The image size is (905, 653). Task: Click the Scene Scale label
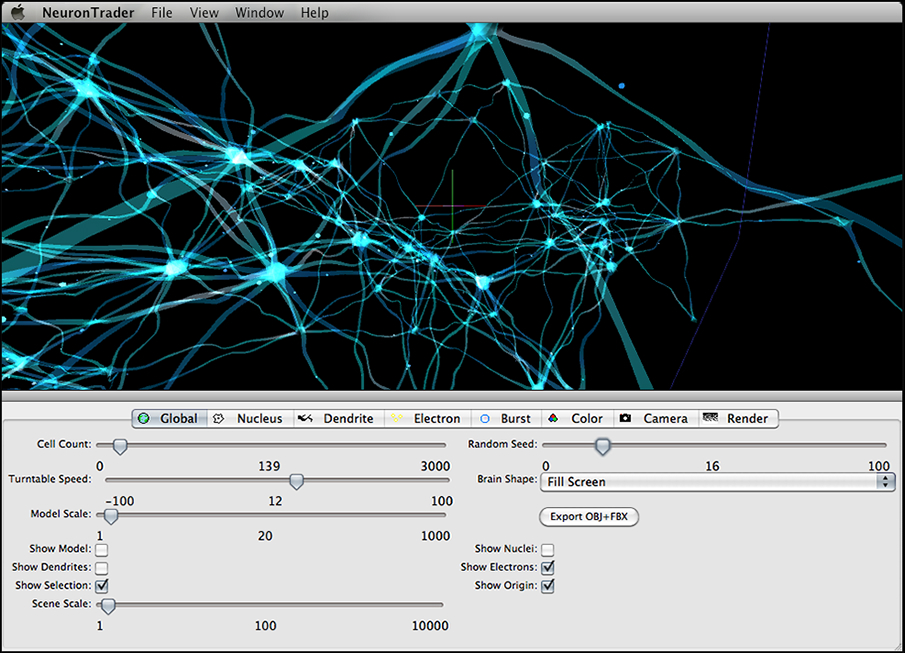[x=61, y=604]
